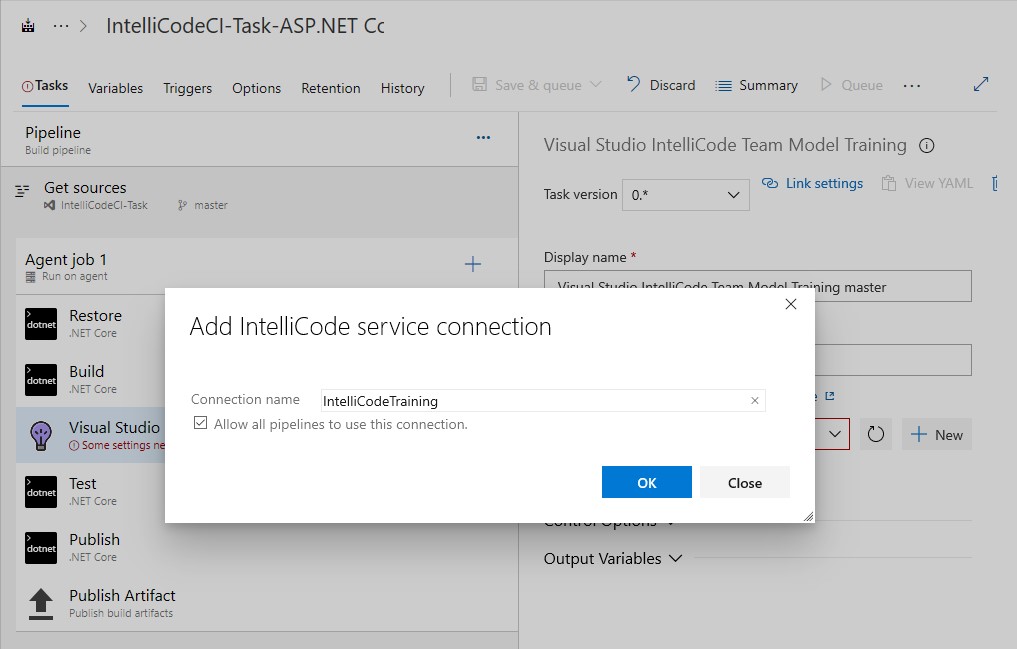1017x649 pixels.
Task: Click View YAML
Action: [x=927, y=183]
